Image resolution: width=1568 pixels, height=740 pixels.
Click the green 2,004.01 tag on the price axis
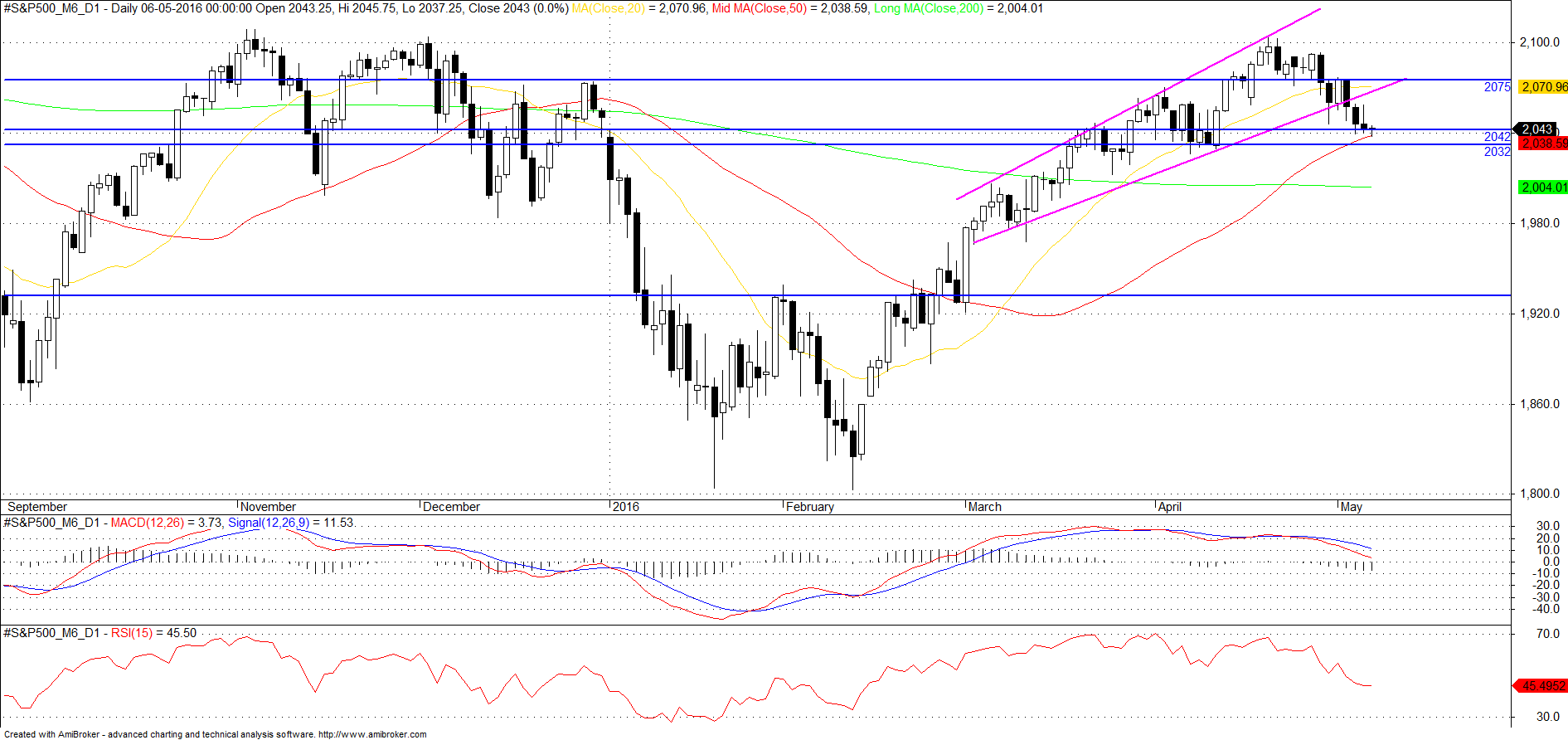[x=1543, y=187]
